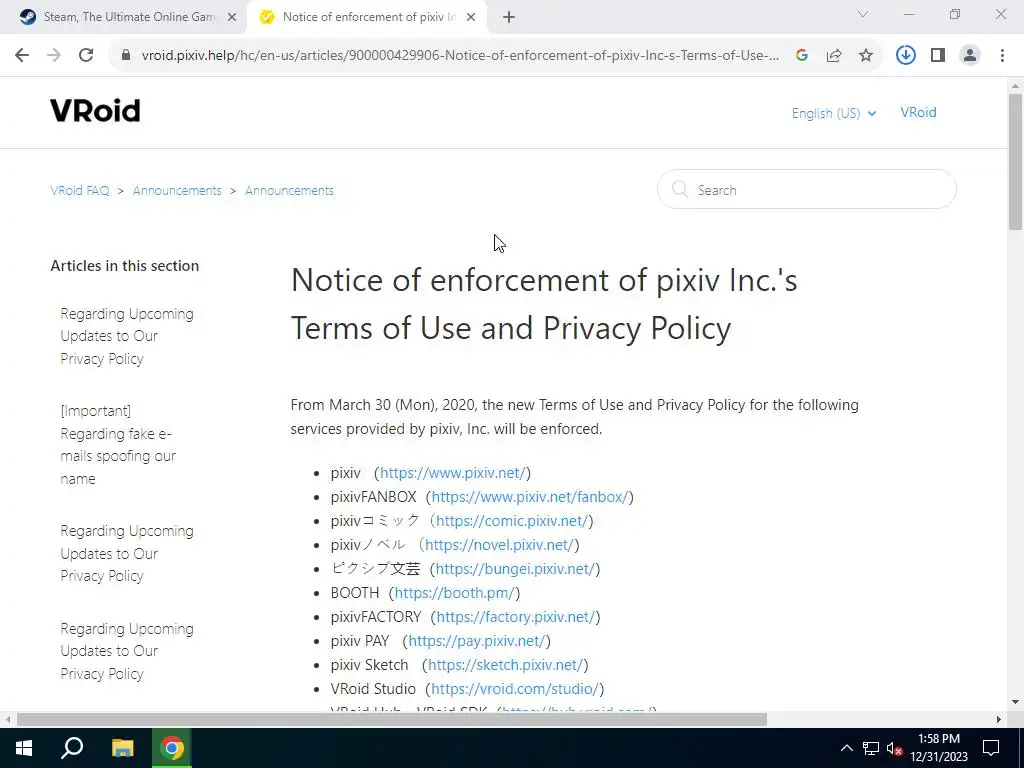Click the horizontal scrollbar thumb
The height and width of the screenshot is (768, 1024).
point(392,720)
